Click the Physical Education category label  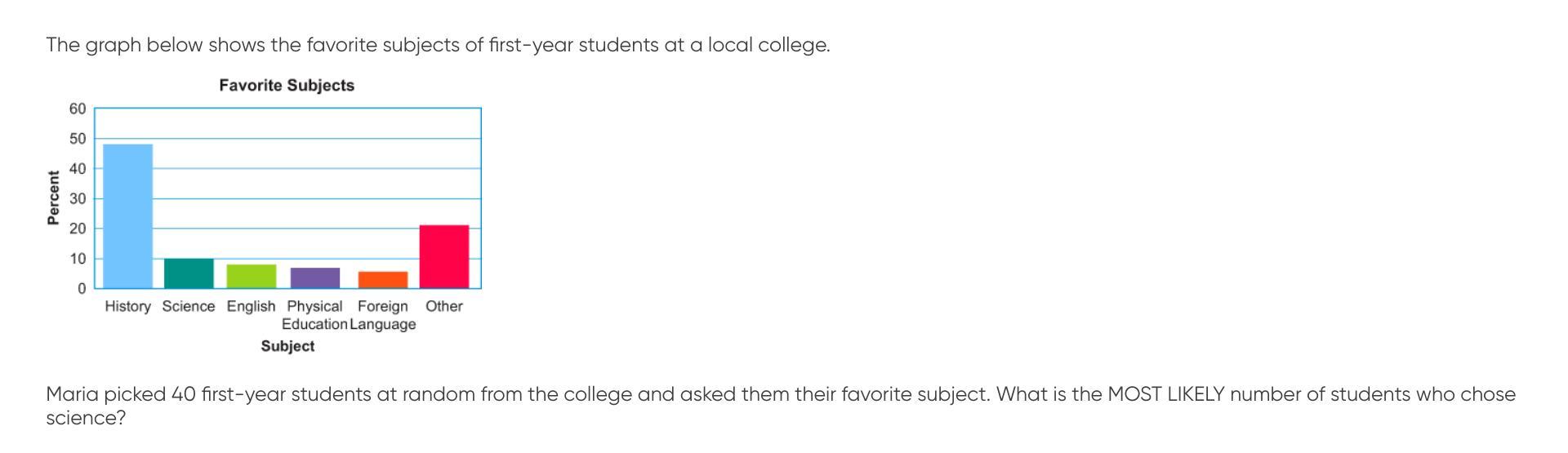[x=314, y=315]
